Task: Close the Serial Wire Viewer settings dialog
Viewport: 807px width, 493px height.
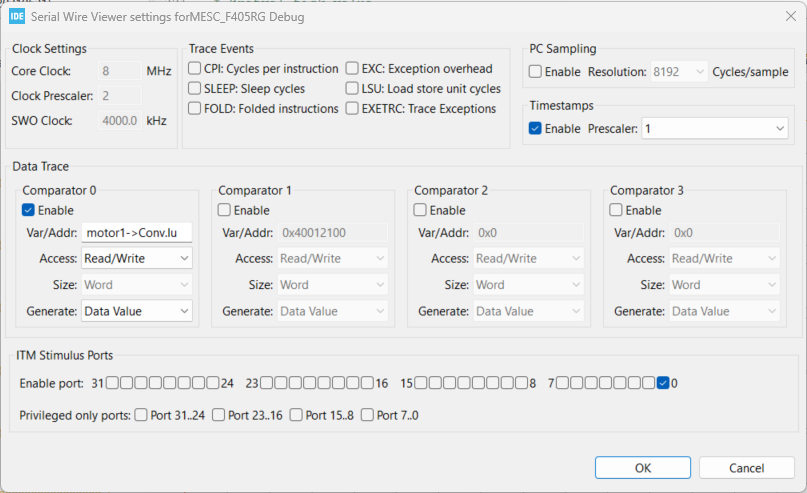Action: click(791, 16)
